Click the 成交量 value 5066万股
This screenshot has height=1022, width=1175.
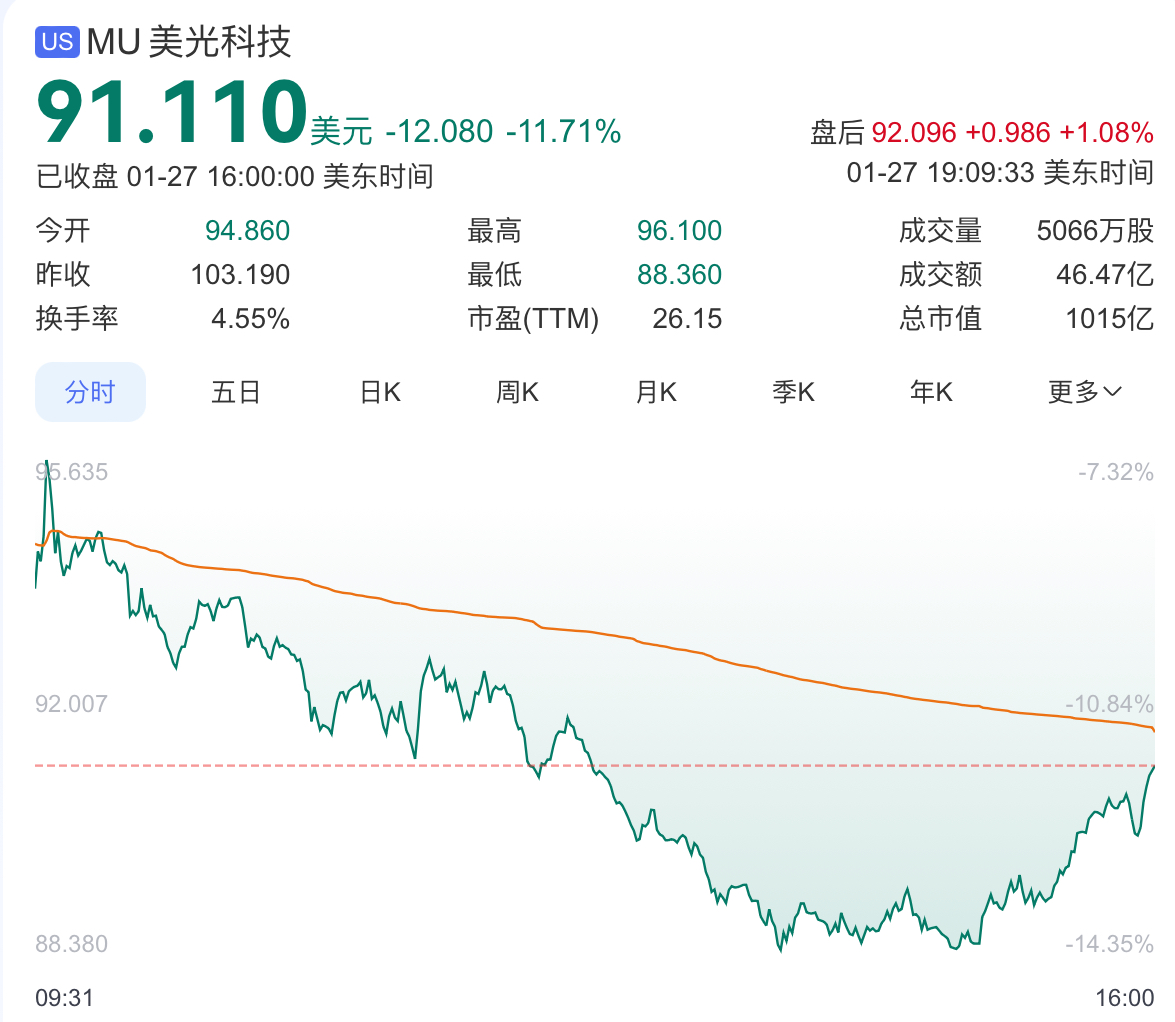click(x=1095, y=231)
